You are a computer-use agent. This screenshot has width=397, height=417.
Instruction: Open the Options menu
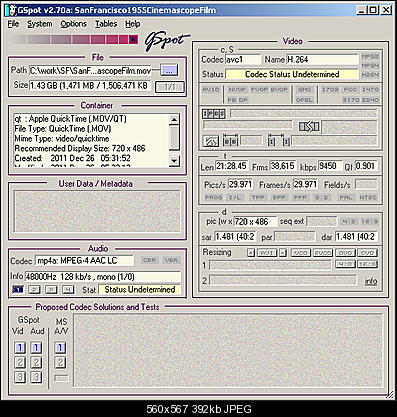[x=73, y=24]
